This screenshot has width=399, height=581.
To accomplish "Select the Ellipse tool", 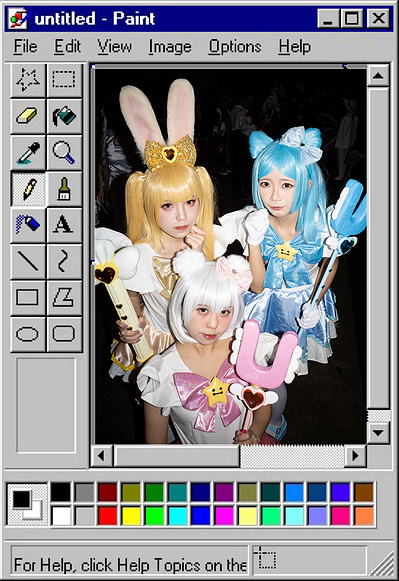I will (28, 334).
